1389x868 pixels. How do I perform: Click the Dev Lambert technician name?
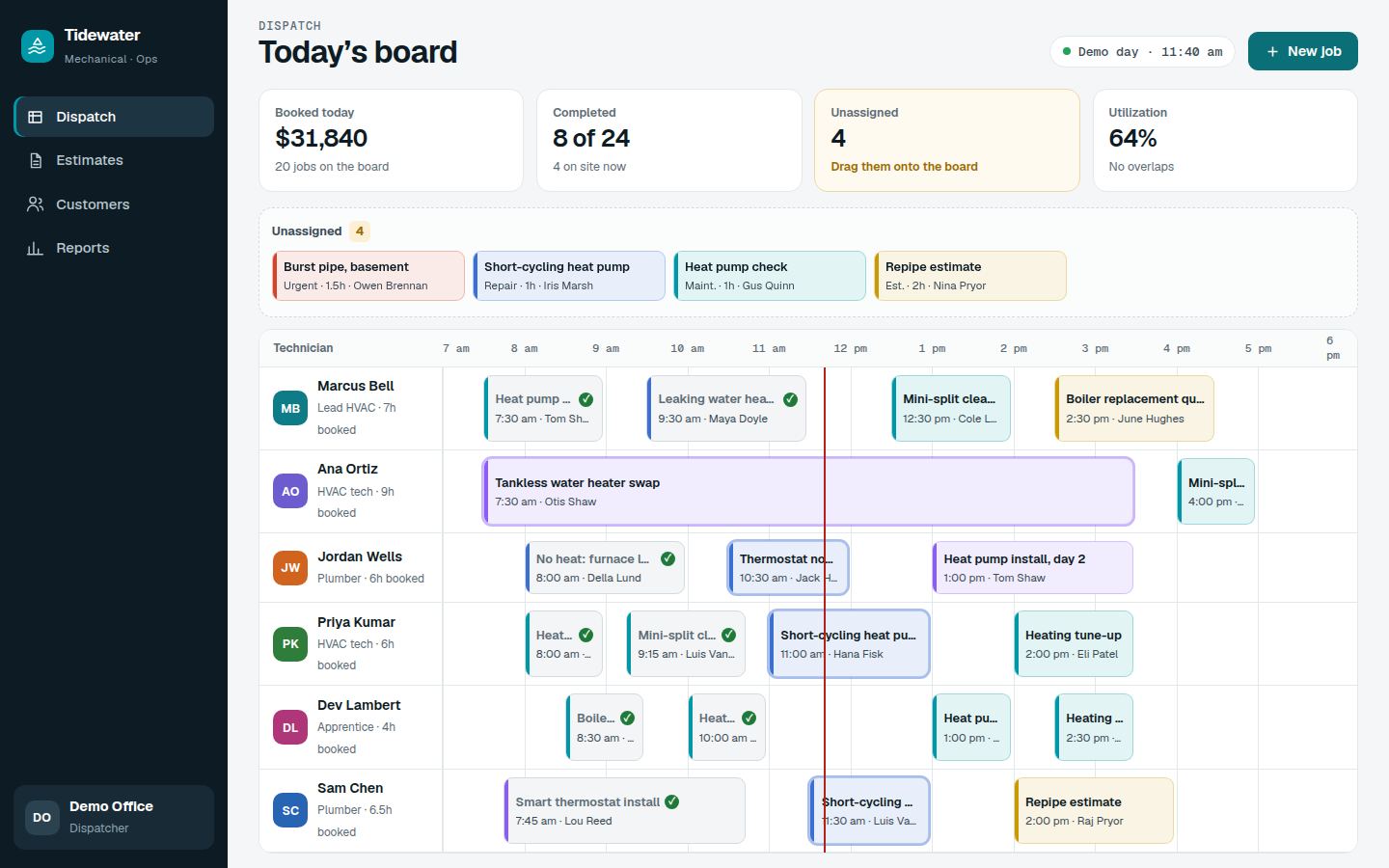pos(359,705)
